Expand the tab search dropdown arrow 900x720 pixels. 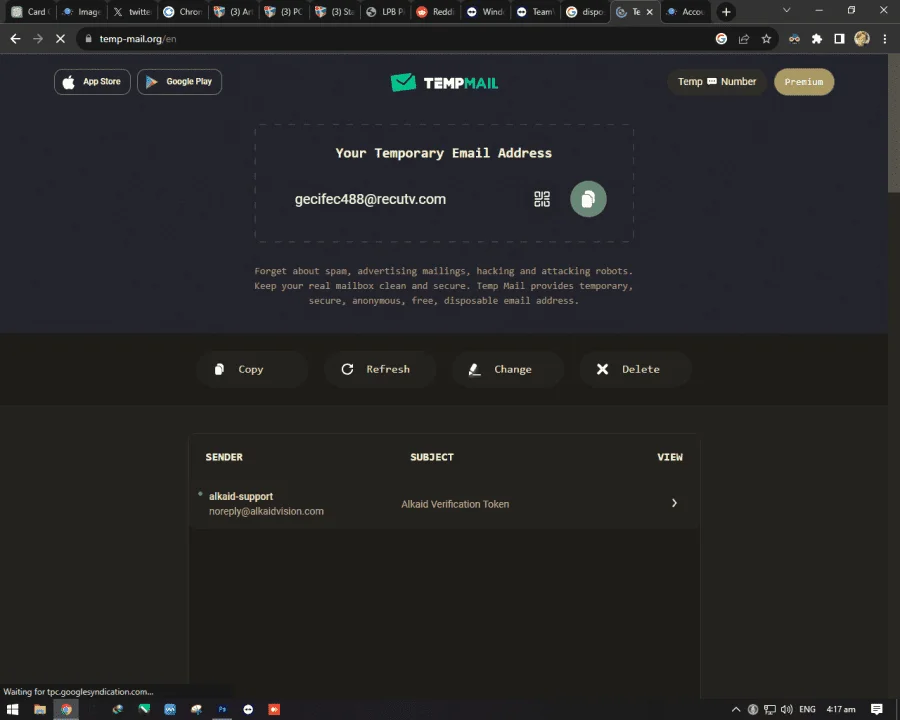tap(786, 10)
